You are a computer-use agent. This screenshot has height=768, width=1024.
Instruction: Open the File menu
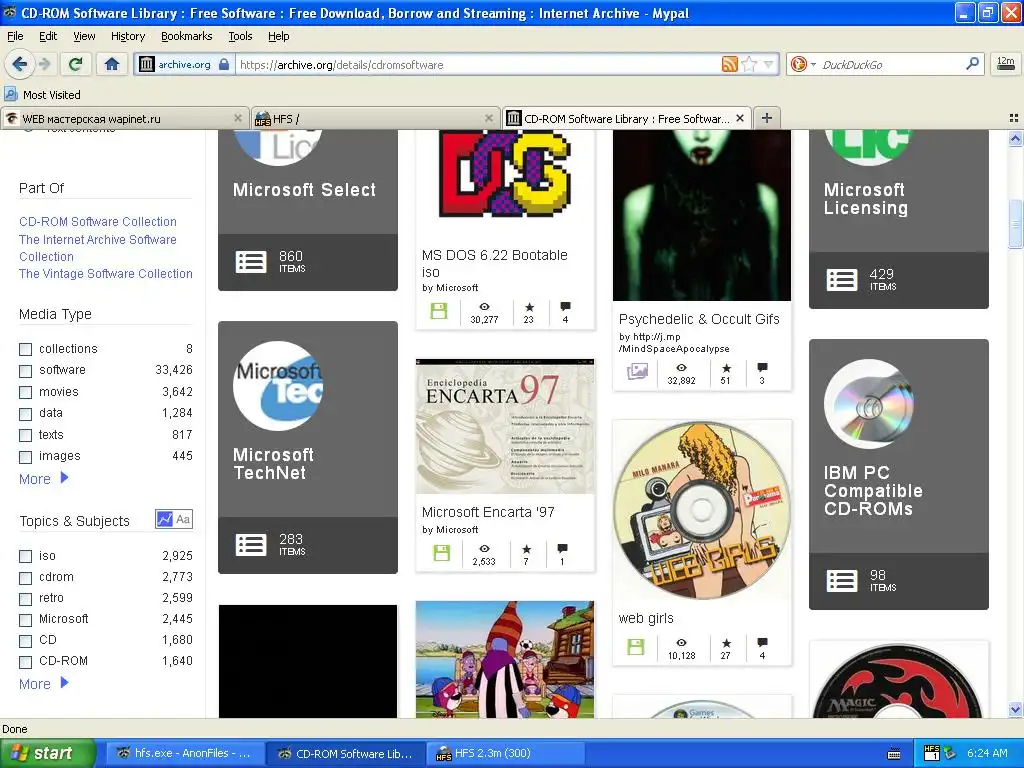(15, 36)
